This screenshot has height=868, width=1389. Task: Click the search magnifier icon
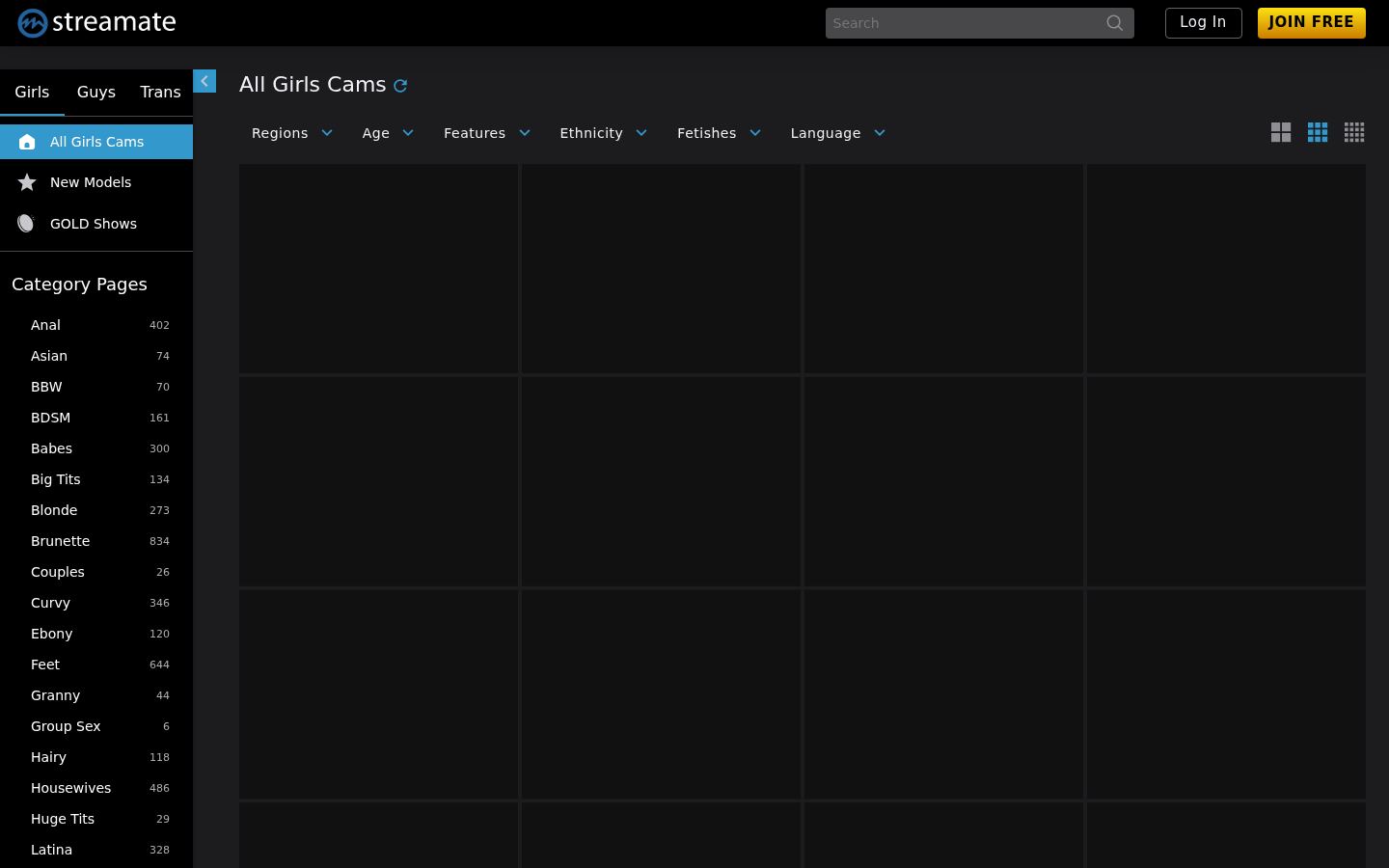click(1114, 23)
